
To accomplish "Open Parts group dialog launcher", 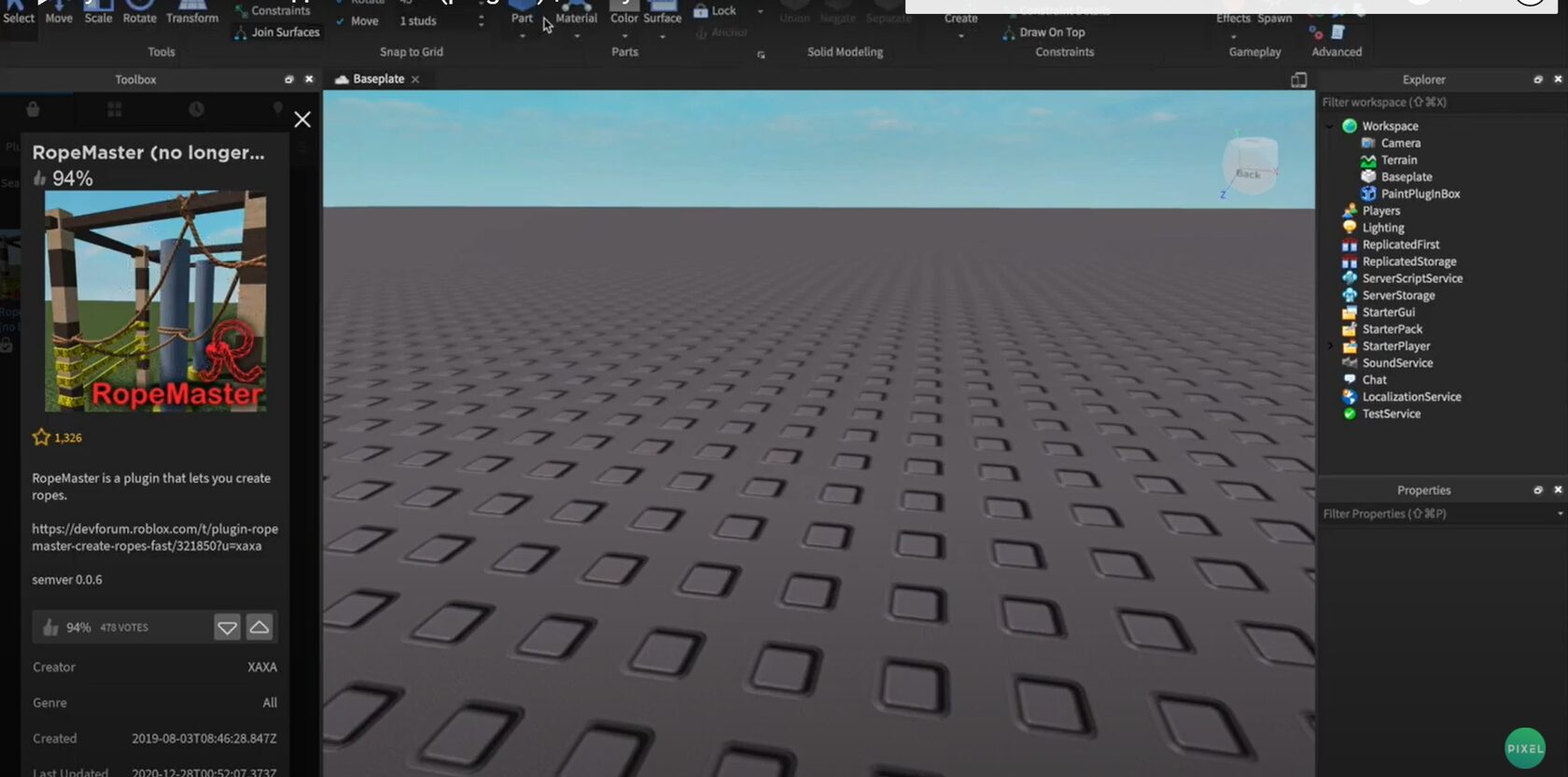I will 761,55.
